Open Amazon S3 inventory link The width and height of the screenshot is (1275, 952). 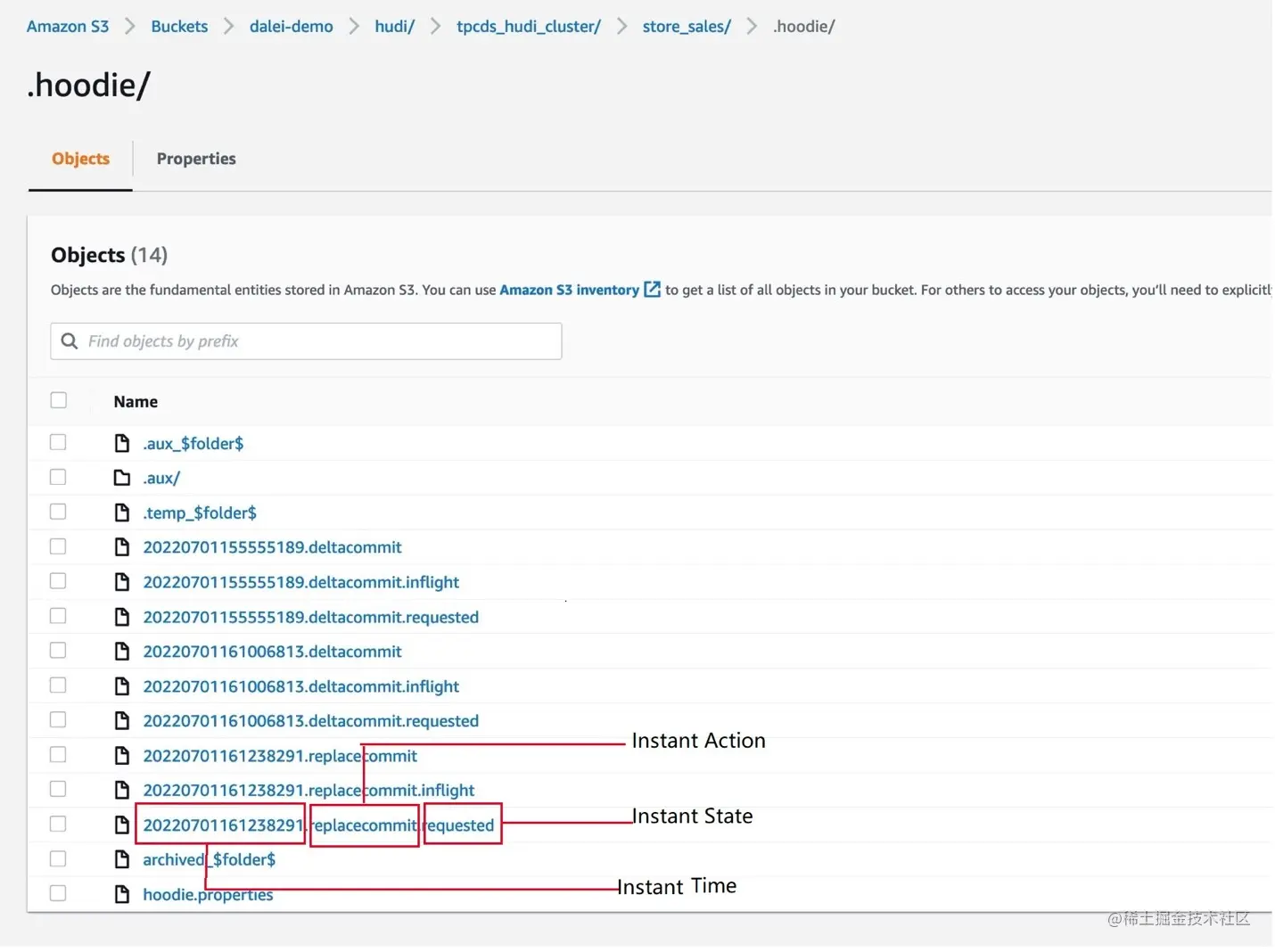(x=570, y=290)
